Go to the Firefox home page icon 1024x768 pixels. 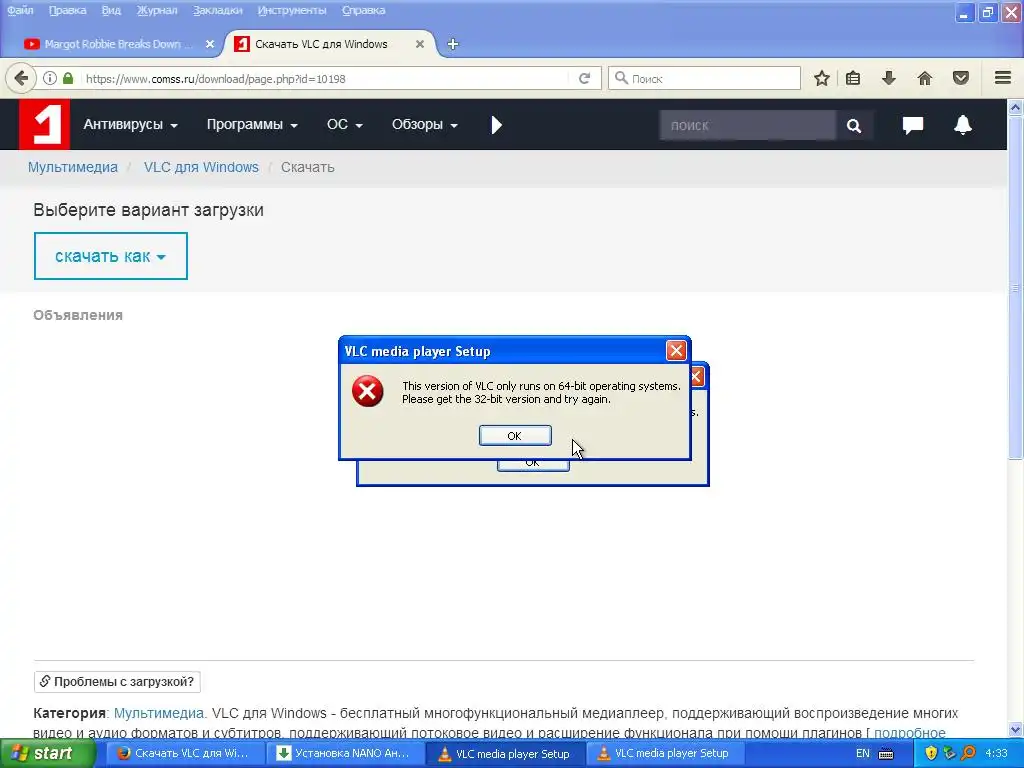click(x=925, y=78)
